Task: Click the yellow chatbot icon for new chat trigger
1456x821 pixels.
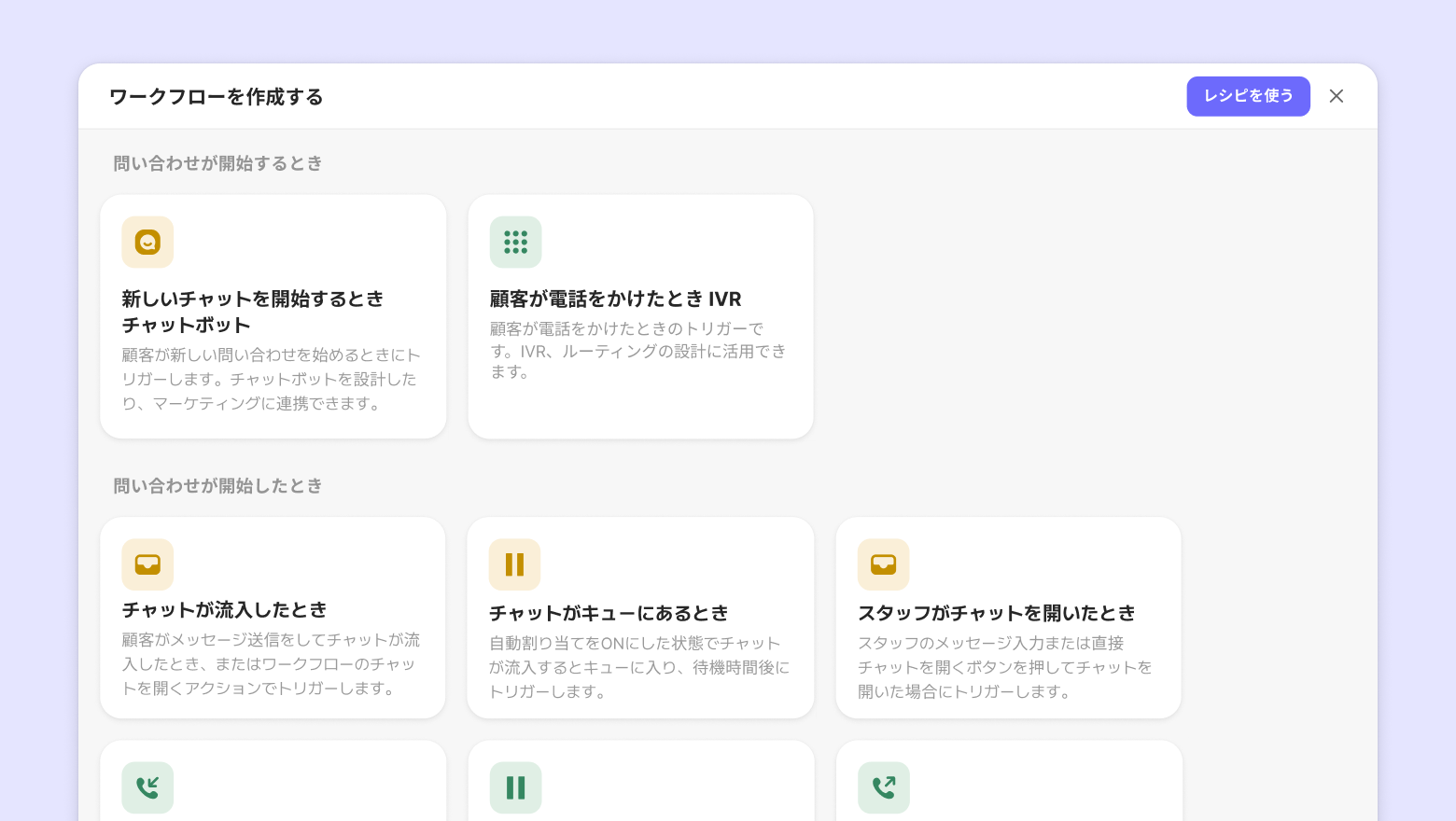Action: tap(147, 243)
